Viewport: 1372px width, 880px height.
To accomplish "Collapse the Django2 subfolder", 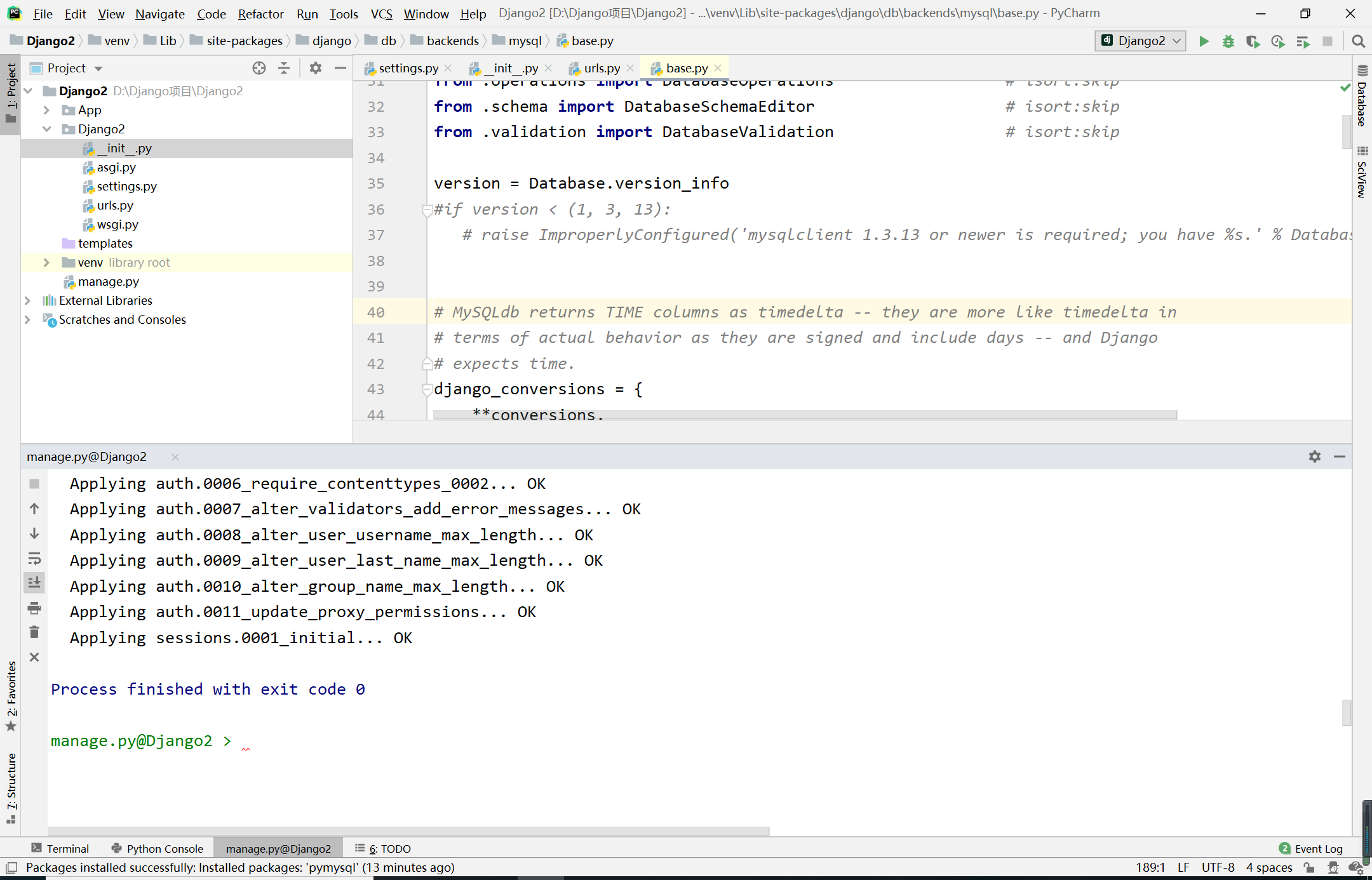I will (46, 129).
